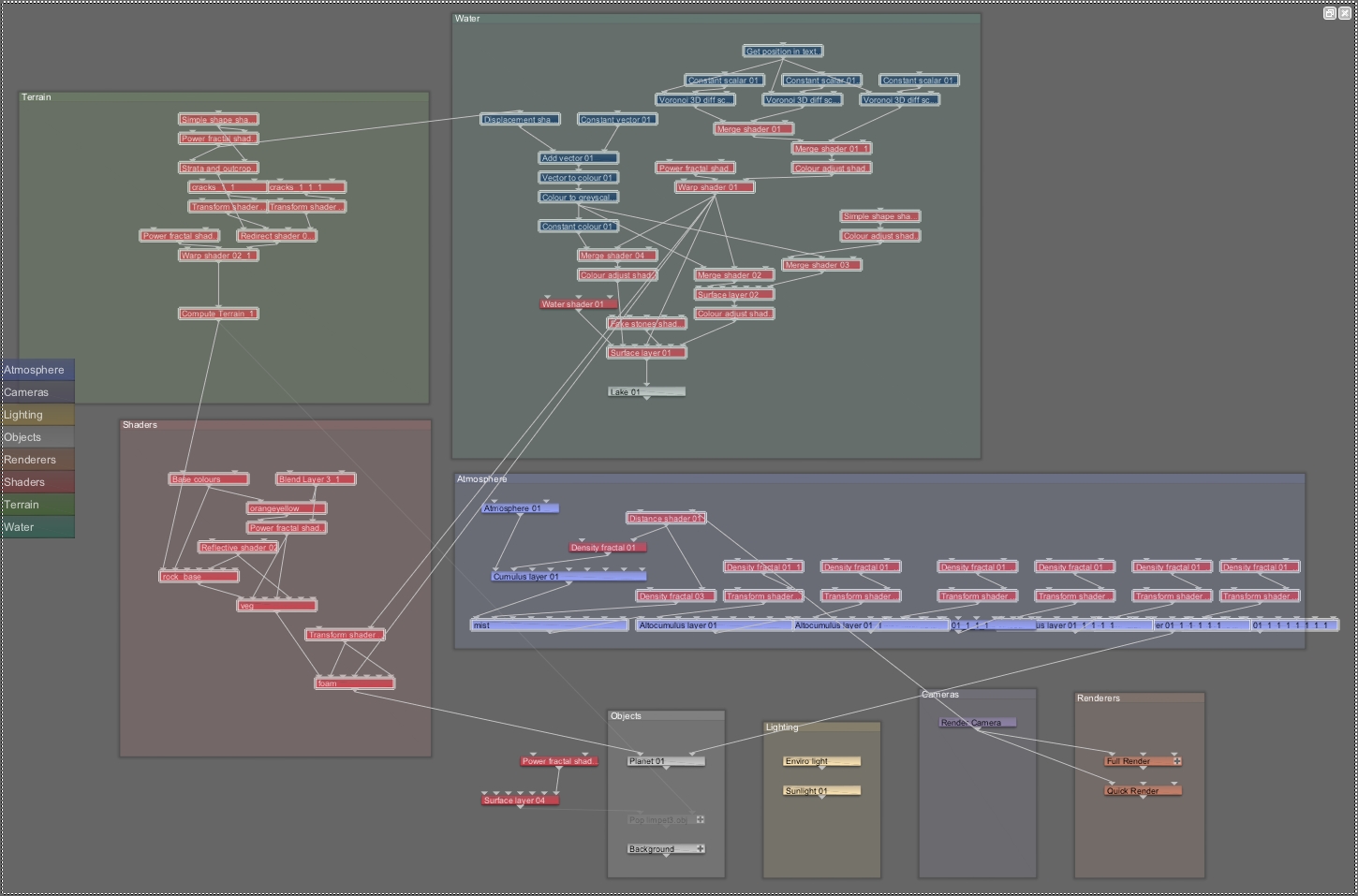Select the Sunlight 01 node
This screenshot has height=896, width=1358.
821,791
